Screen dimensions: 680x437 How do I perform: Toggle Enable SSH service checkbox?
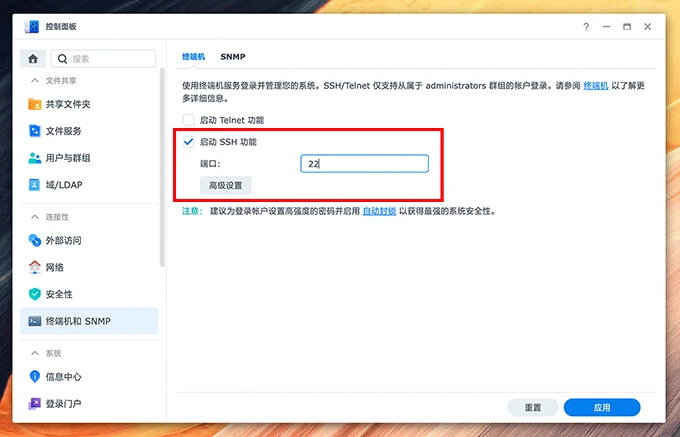click(x=188, y=142)
